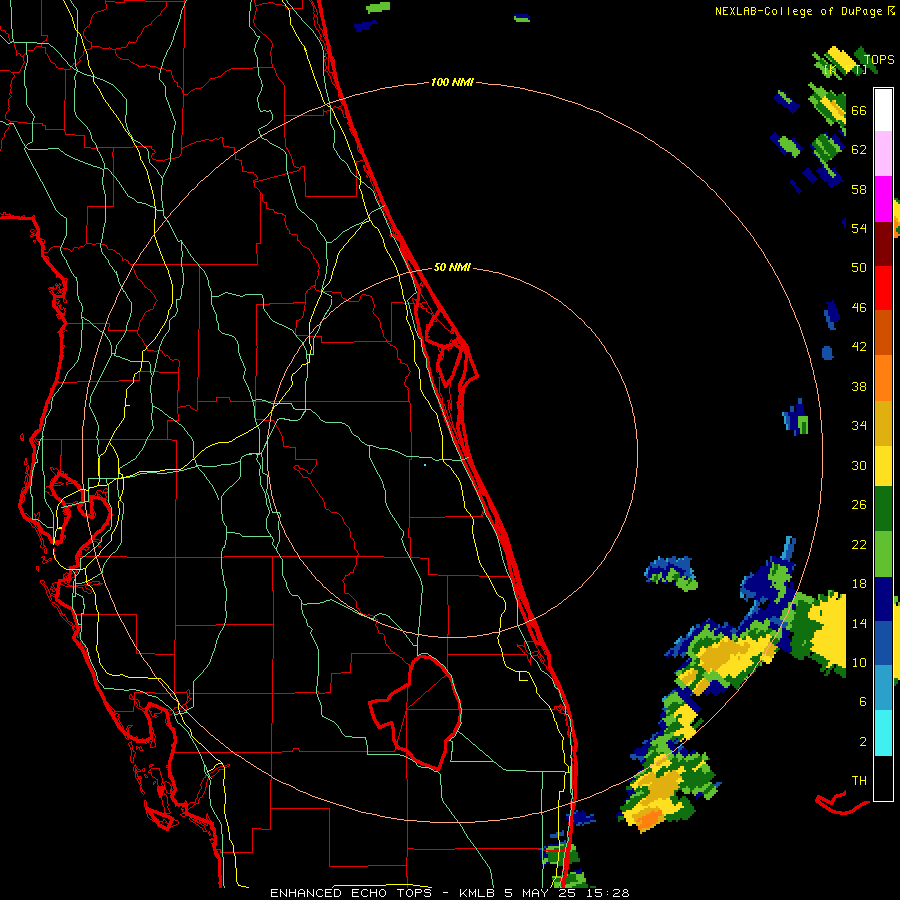The image size is (900, 900).
Task: Click the 62 value on the scale
Action: tap(859, 150)
